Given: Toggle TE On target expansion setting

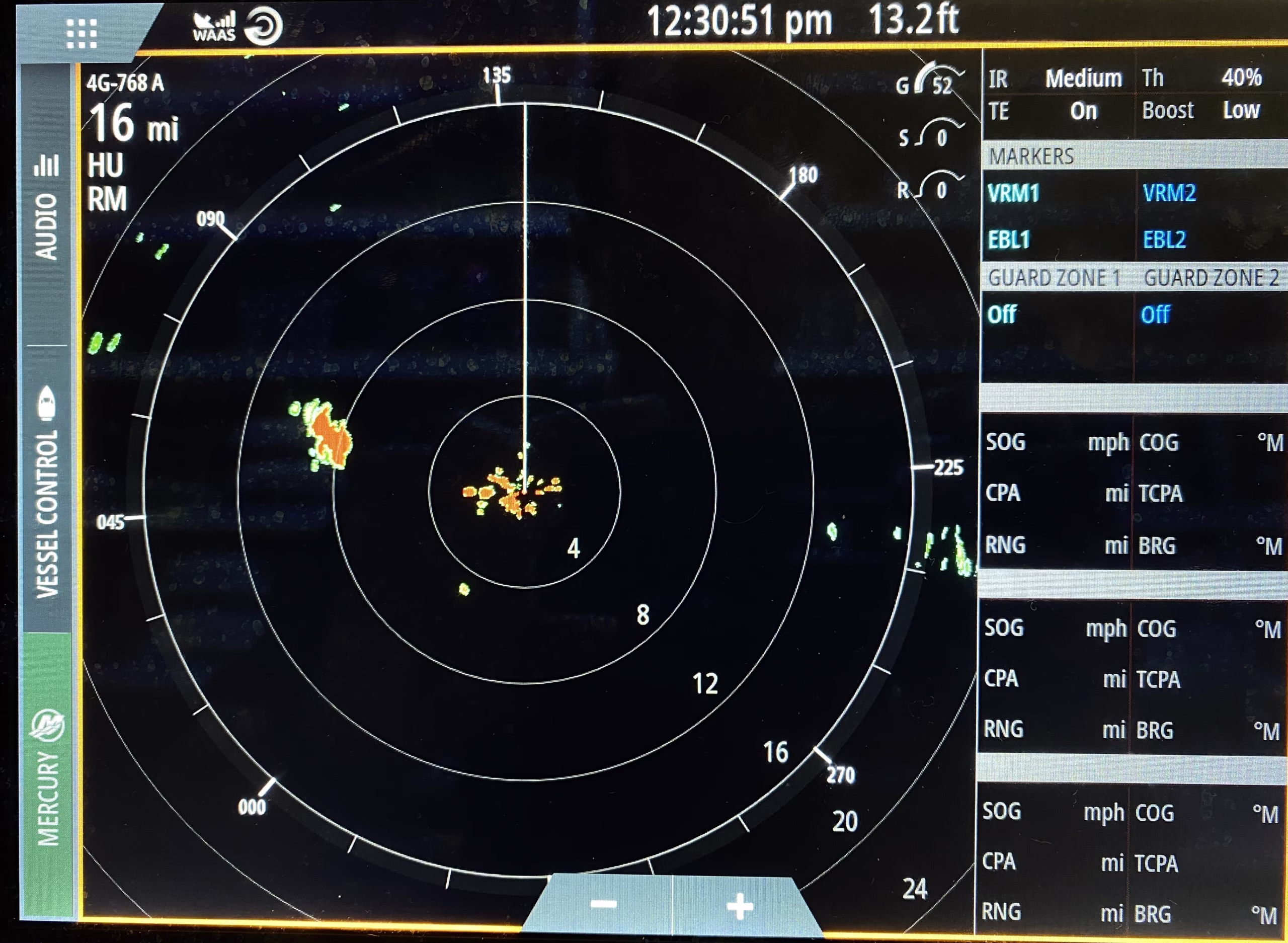Looking at the screenshot, I should (1043, 111).
